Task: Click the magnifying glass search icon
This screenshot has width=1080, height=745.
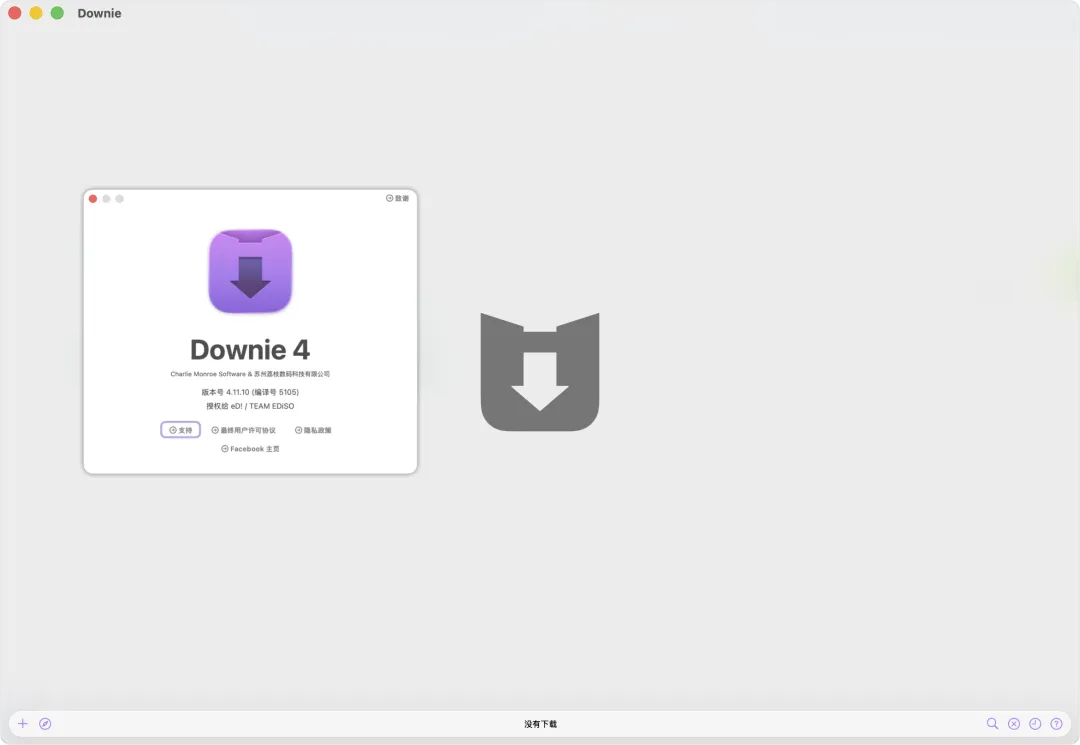Action: coord(993,724)
